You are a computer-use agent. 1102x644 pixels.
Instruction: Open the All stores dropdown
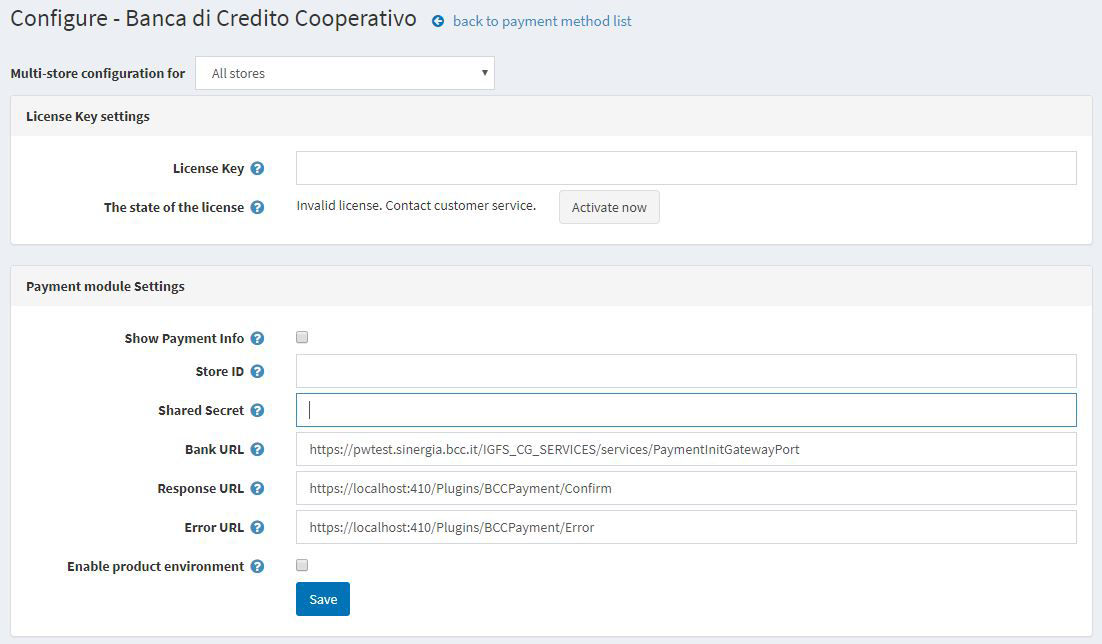click(x=344, y=73)
